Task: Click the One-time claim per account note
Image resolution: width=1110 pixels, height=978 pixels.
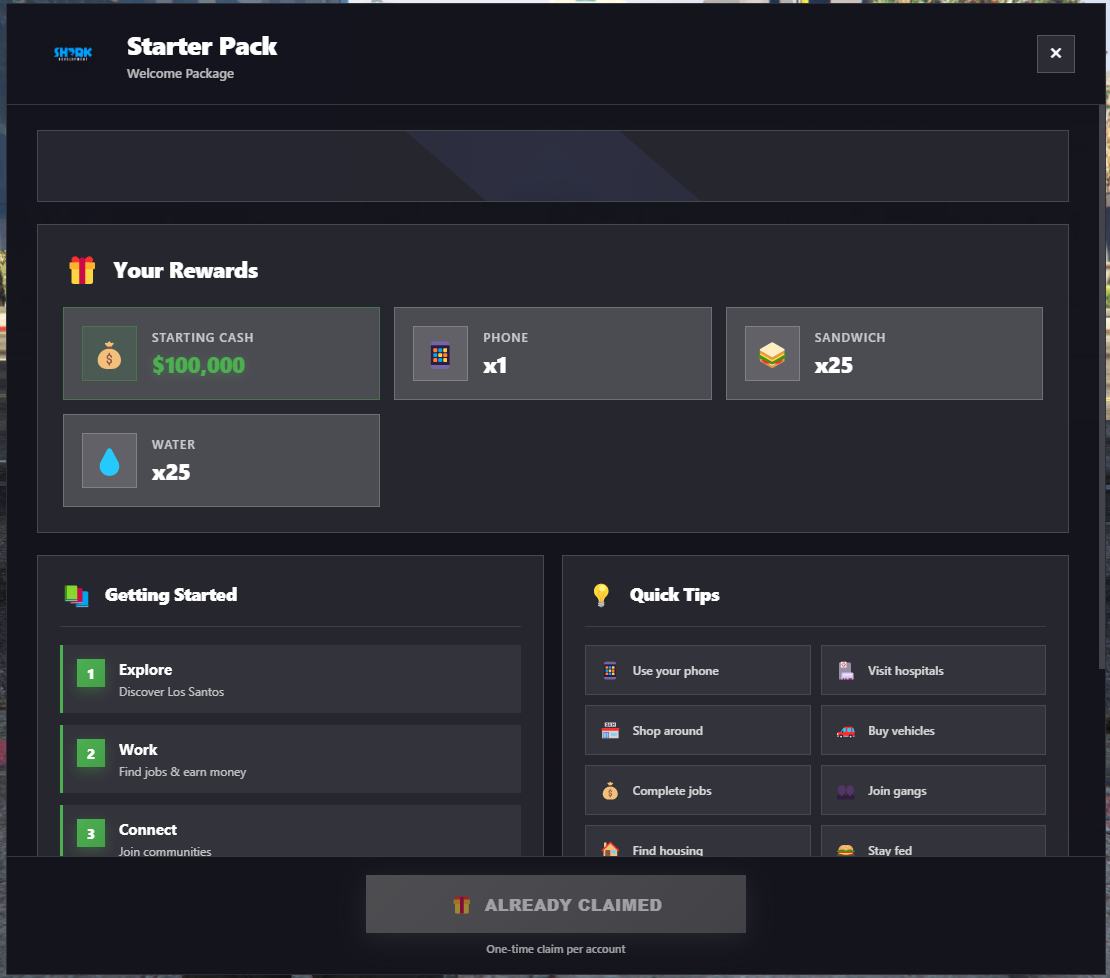Action: click(x=556, y=949)
